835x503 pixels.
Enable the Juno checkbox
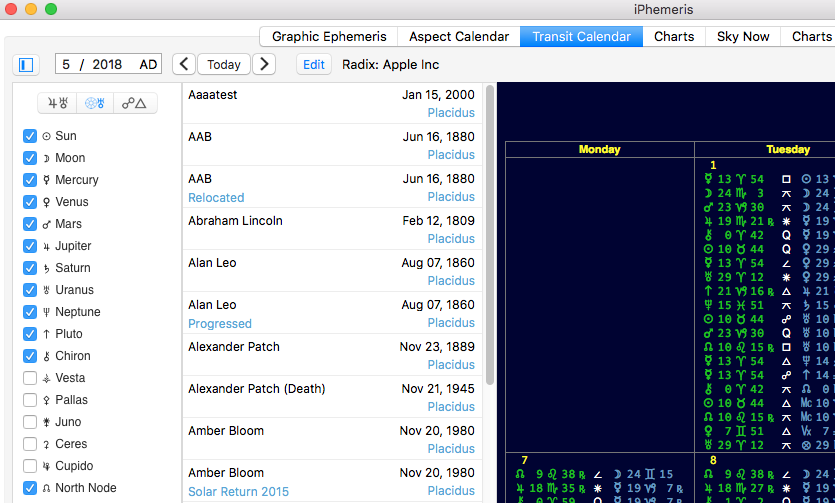coord(30,422)
